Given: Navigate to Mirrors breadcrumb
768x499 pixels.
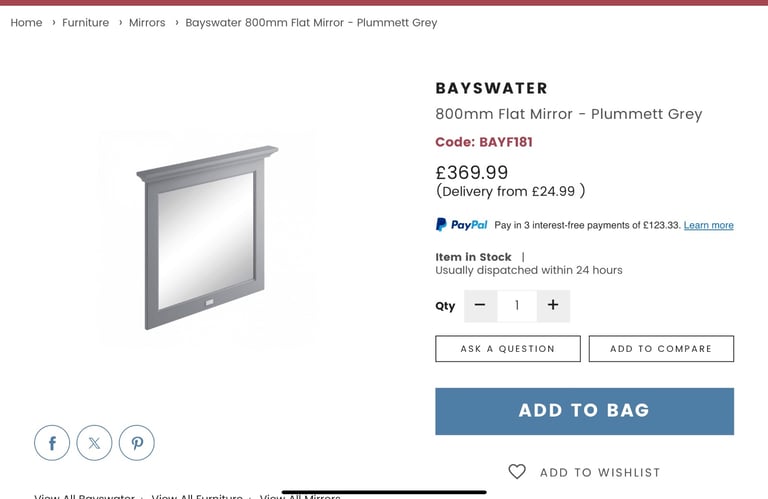Looking at the screenshot, I should tap(147, 23).
